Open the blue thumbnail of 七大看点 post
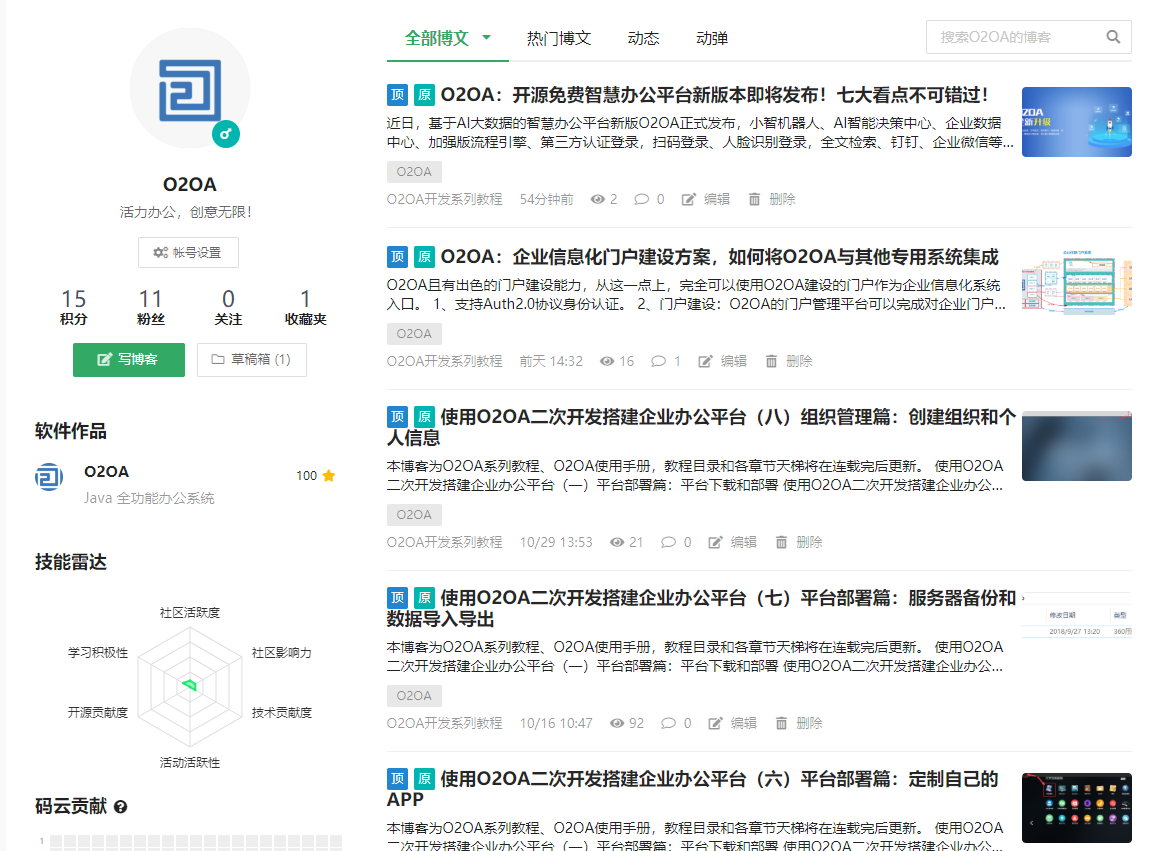Image resolution: width=1156 pixels, height=851 pixels. [x=1076, y=122]
